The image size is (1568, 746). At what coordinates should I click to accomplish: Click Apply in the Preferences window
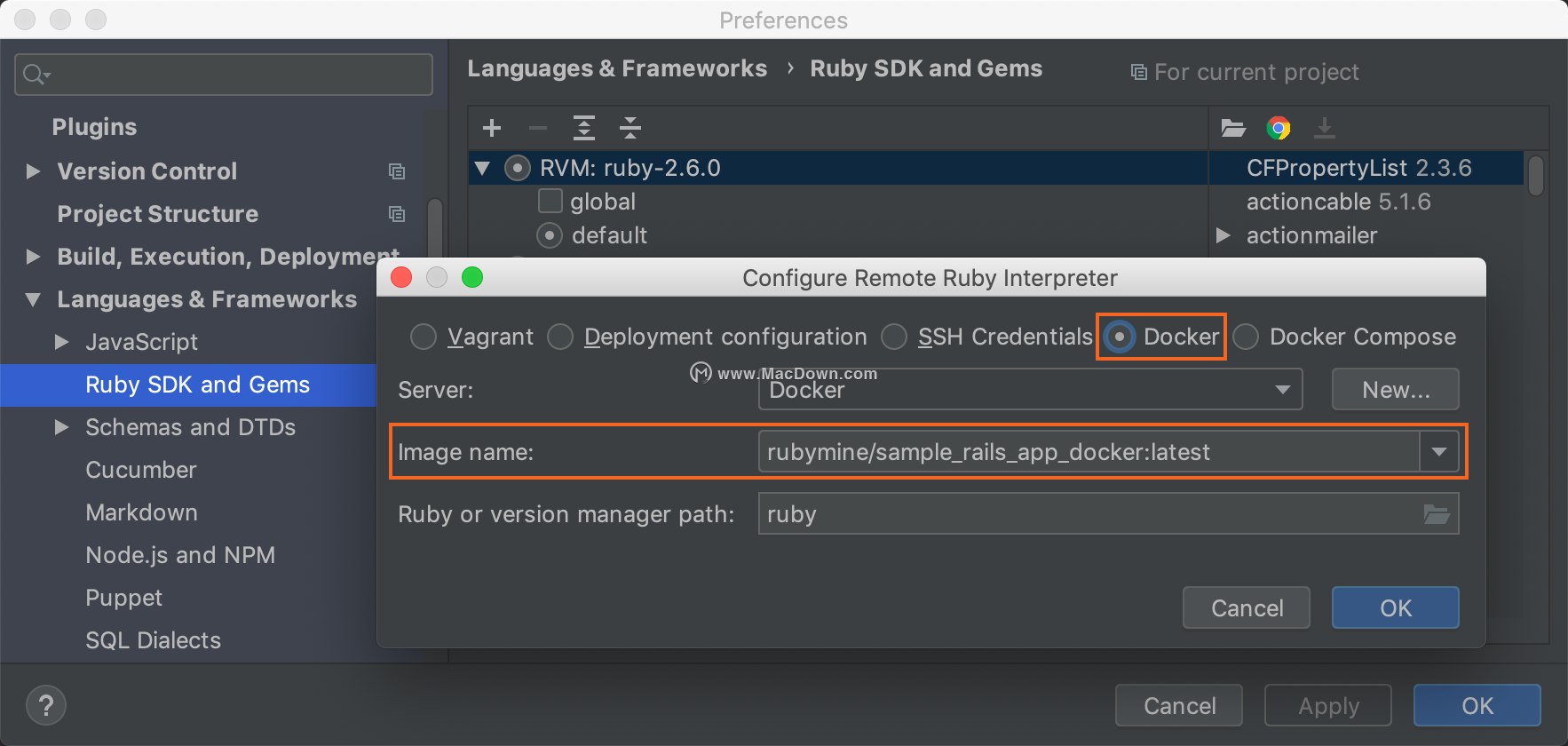(x=1328, y=706)
